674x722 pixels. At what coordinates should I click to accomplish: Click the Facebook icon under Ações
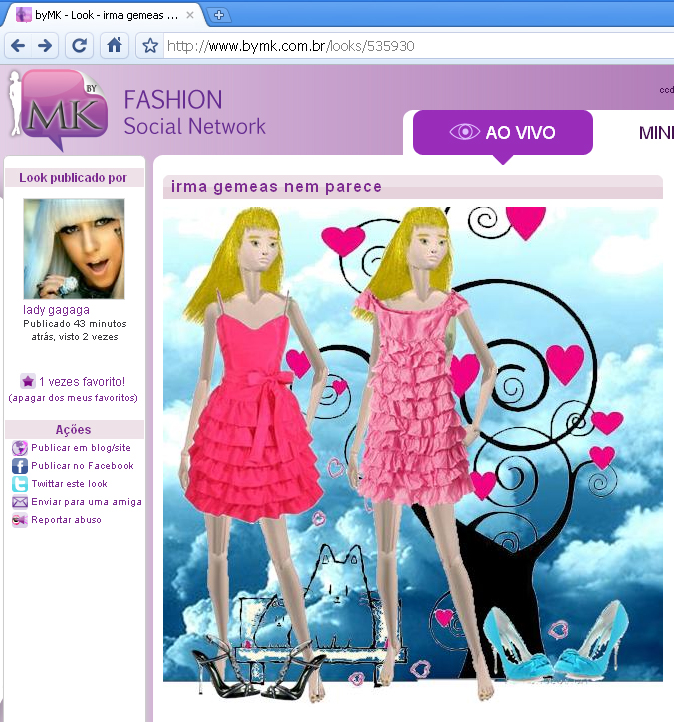19,466
